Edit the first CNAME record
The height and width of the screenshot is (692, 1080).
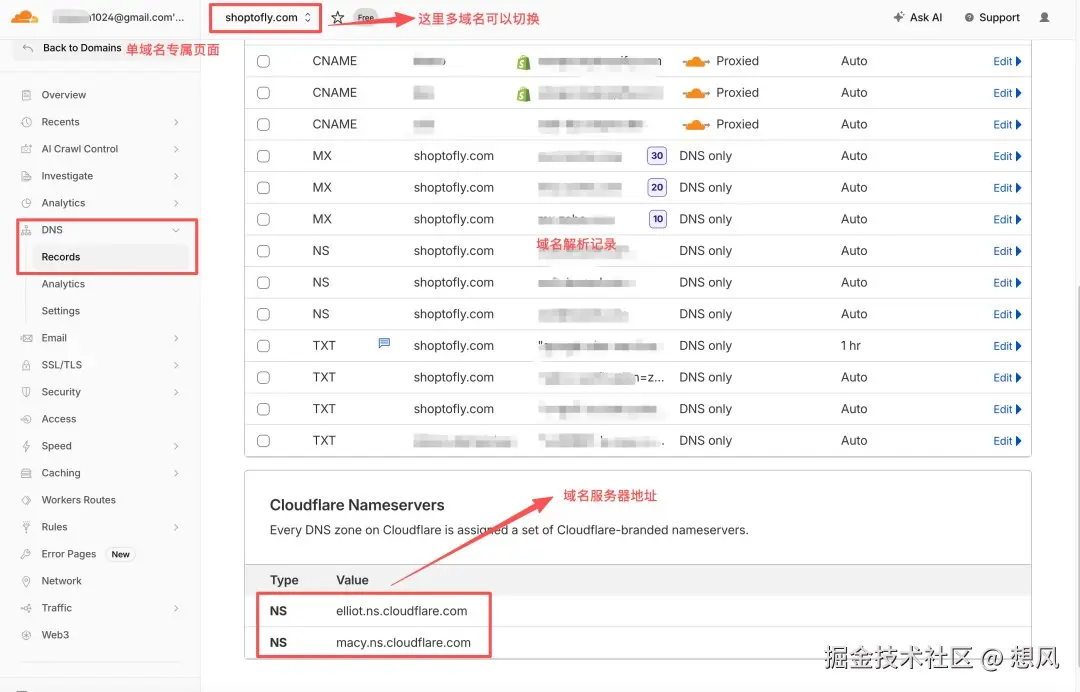(1007, 61)
